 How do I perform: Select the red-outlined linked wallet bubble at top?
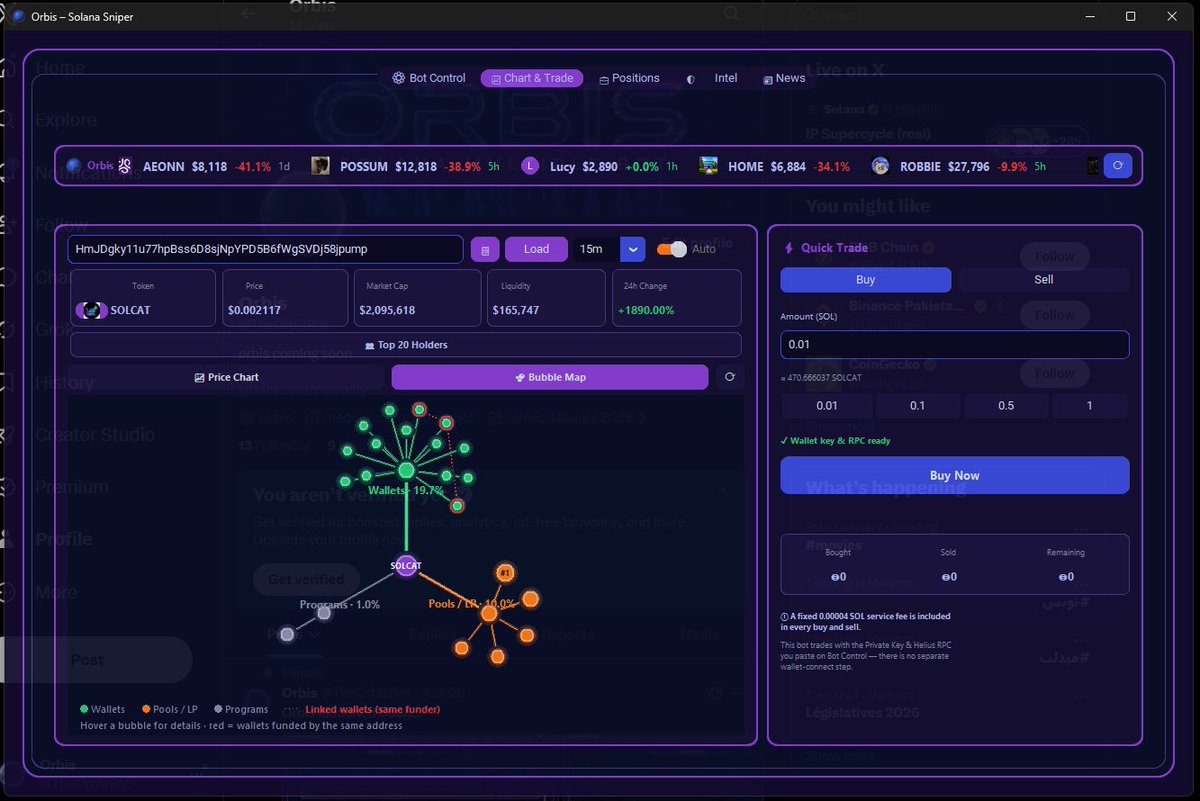[420, 409]
